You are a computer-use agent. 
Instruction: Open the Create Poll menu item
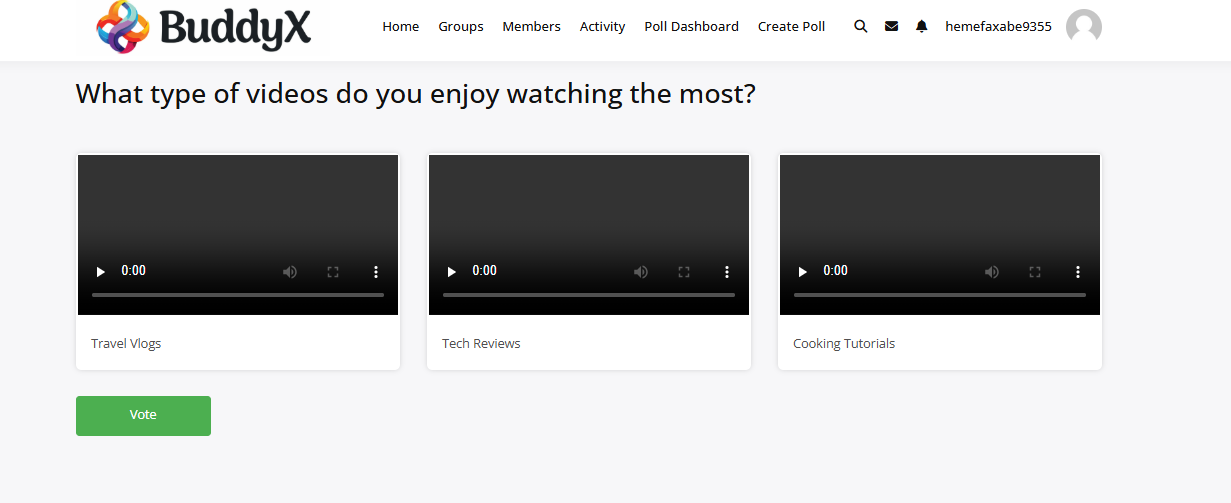tap(791, 27)
